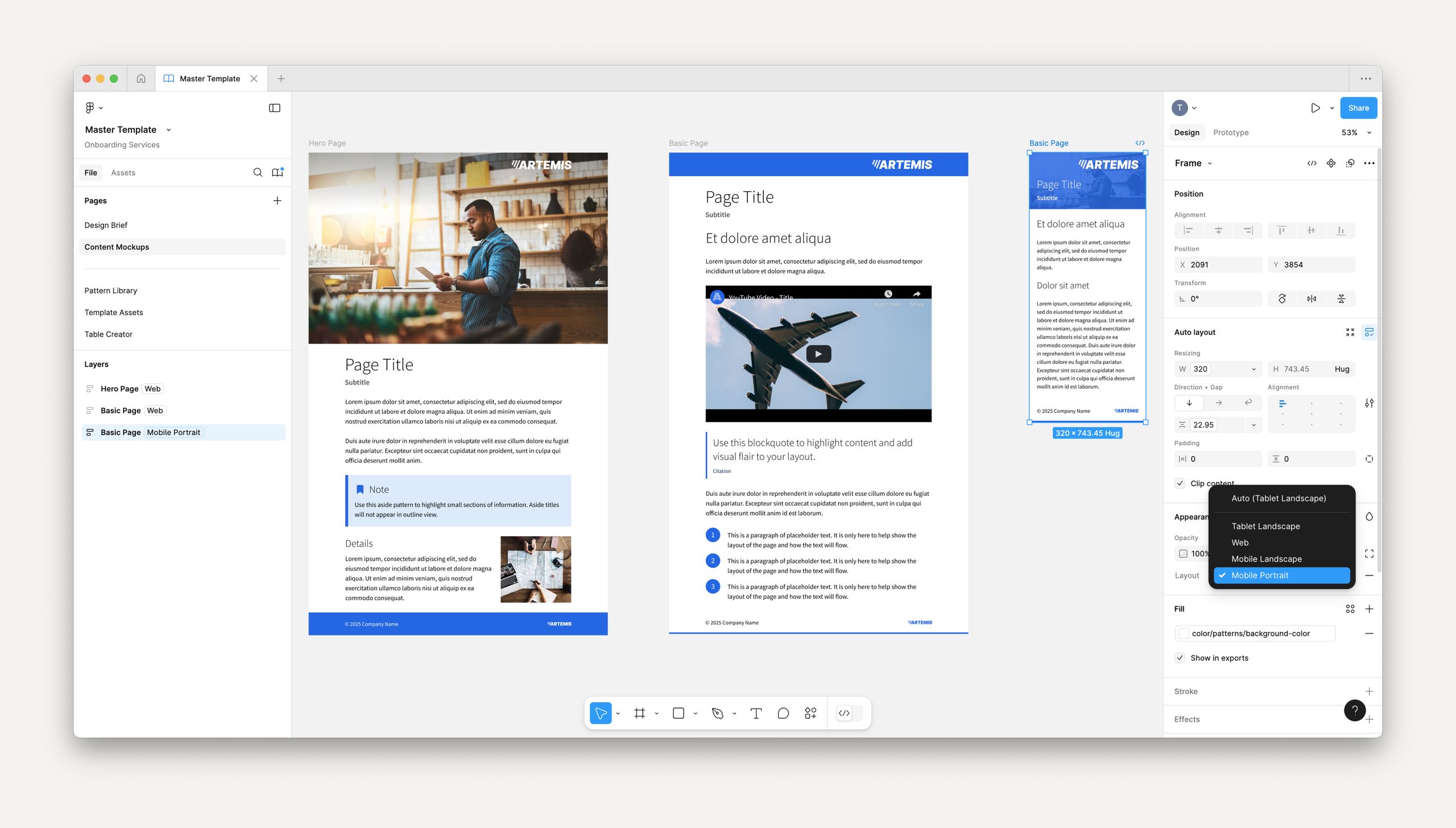
Task: Click the Share button
Action: tap(1359, 107)
